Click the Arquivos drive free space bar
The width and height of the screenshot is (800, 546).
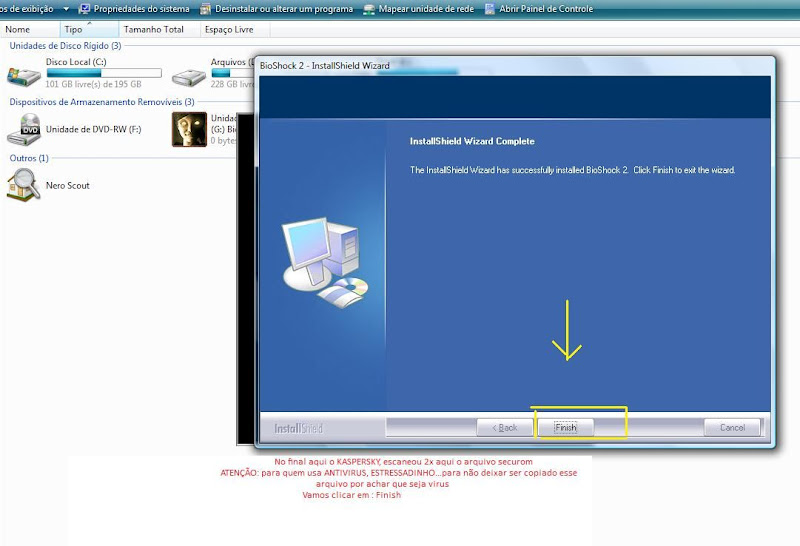233,73
